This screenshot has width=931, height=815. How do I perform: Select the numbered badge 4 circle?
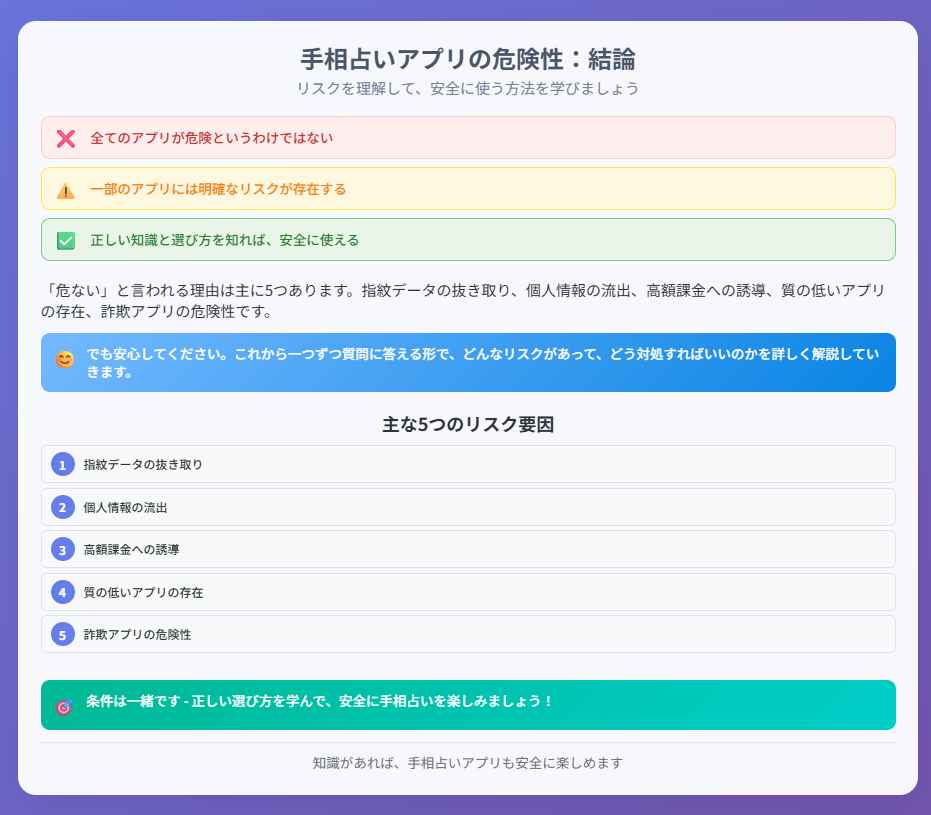coord(64,592)
